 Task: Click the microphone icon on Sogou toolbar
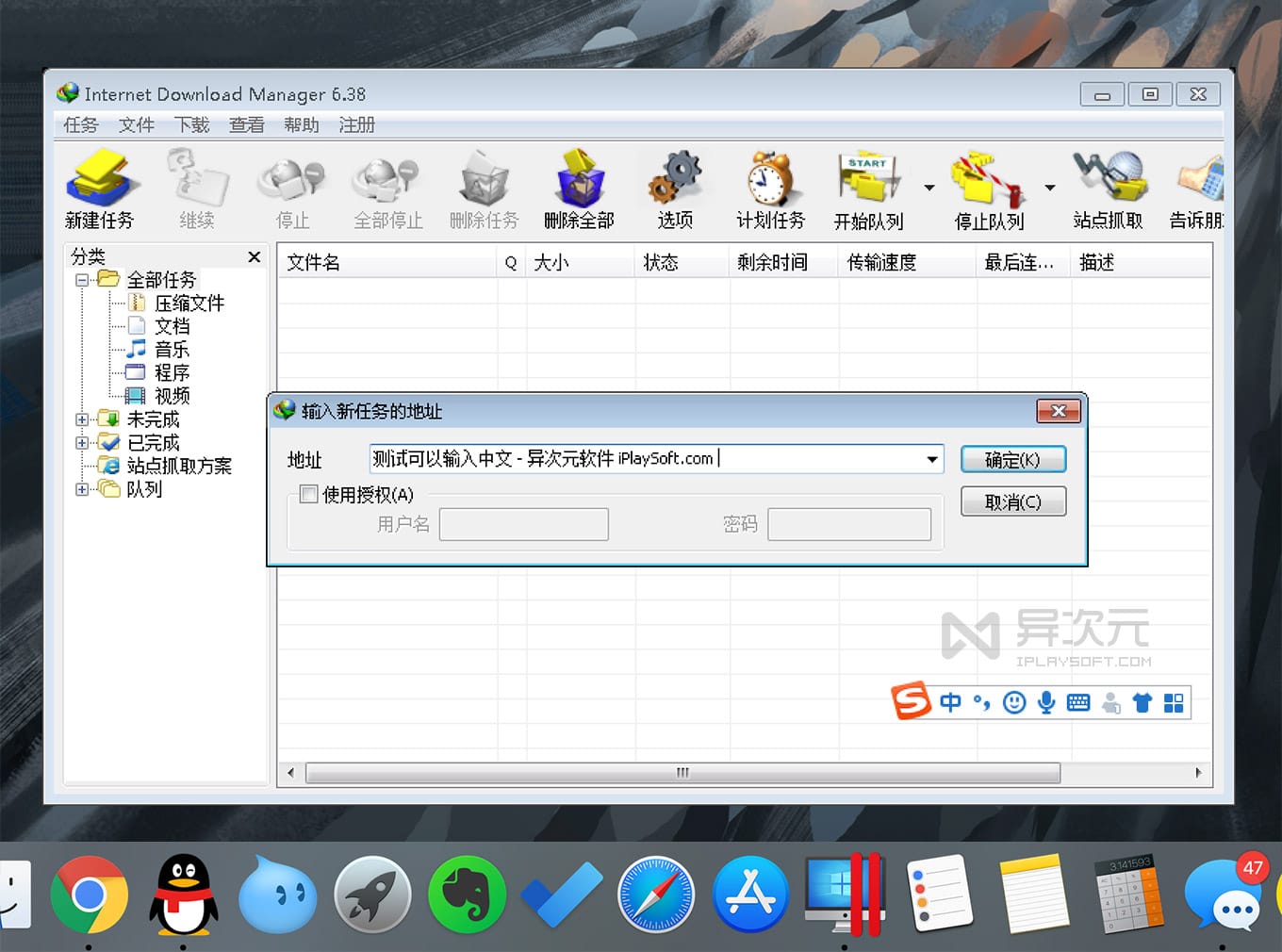pyautogui.click(x=1046, y=702)
